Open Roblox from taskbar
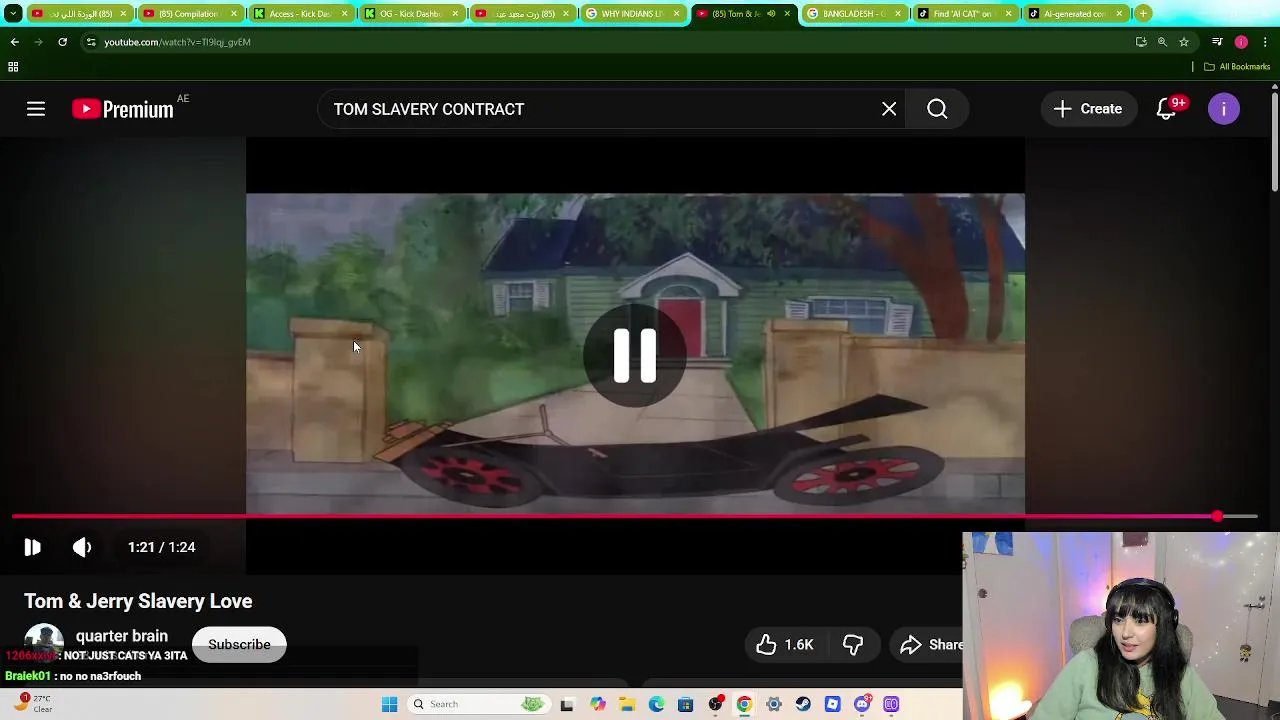 [832, 704]
